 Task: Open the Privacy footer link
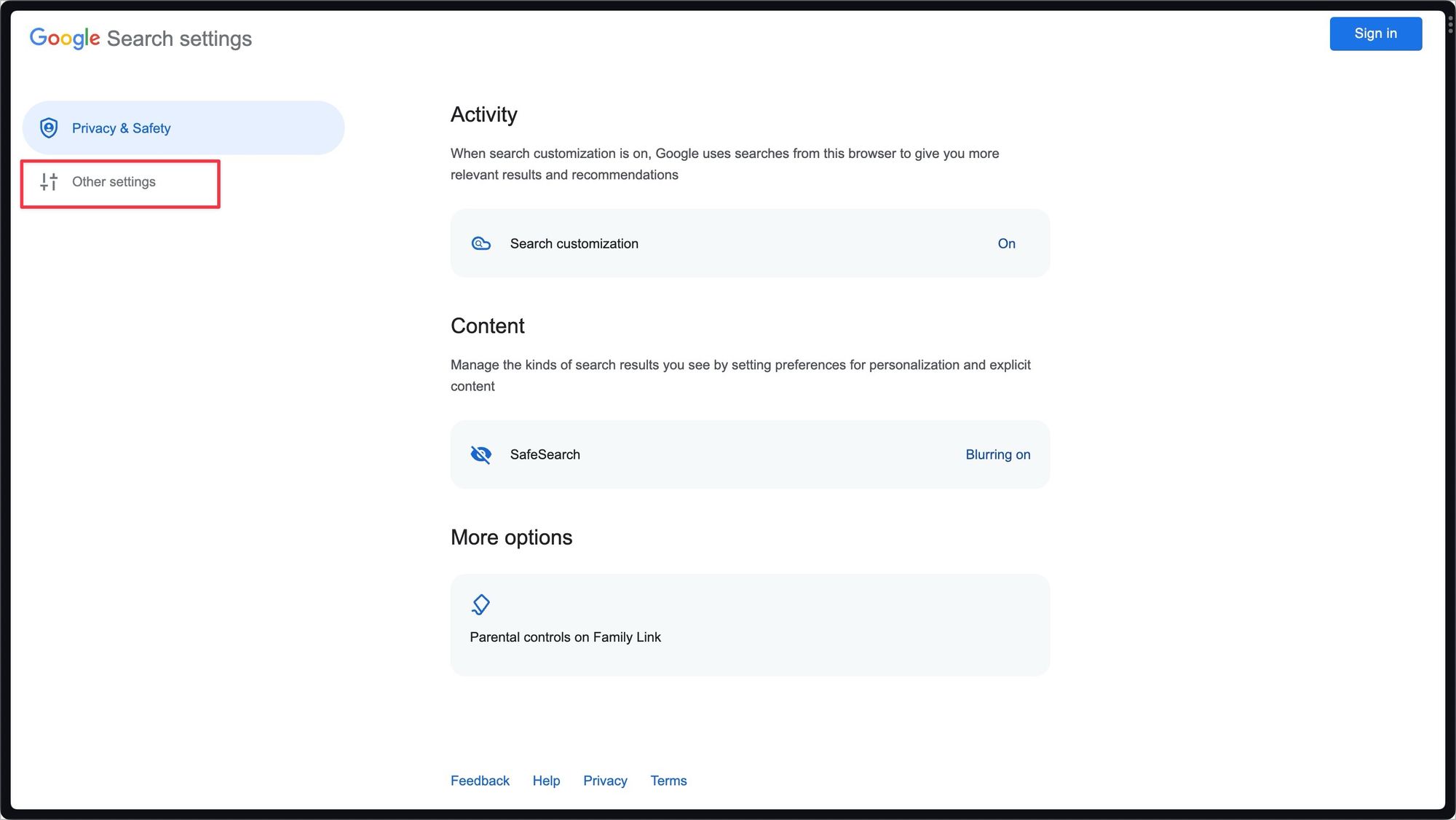pyautogui.click(x=605, y=781)
